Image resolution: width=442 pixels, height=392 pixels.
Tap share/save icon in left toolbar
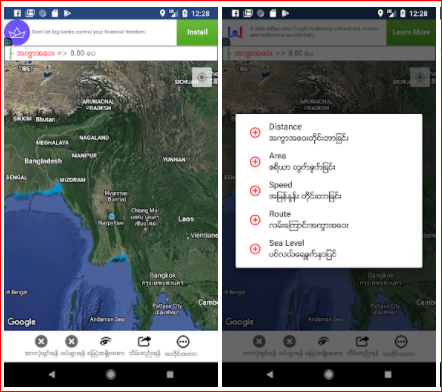[x=144, y=341]
